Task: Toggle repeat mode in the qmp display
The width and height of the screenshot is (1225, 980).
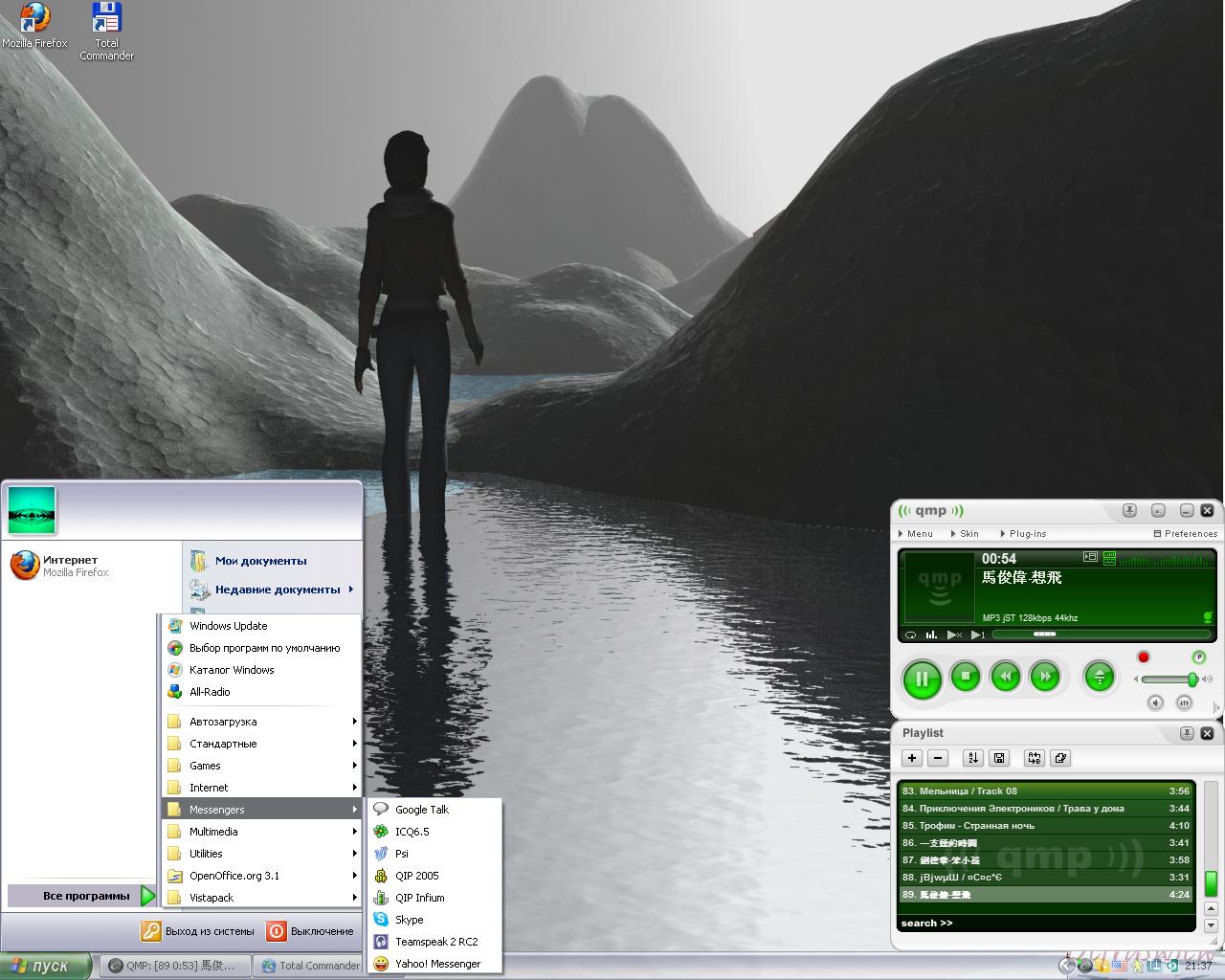Action: tap(911, 635)
